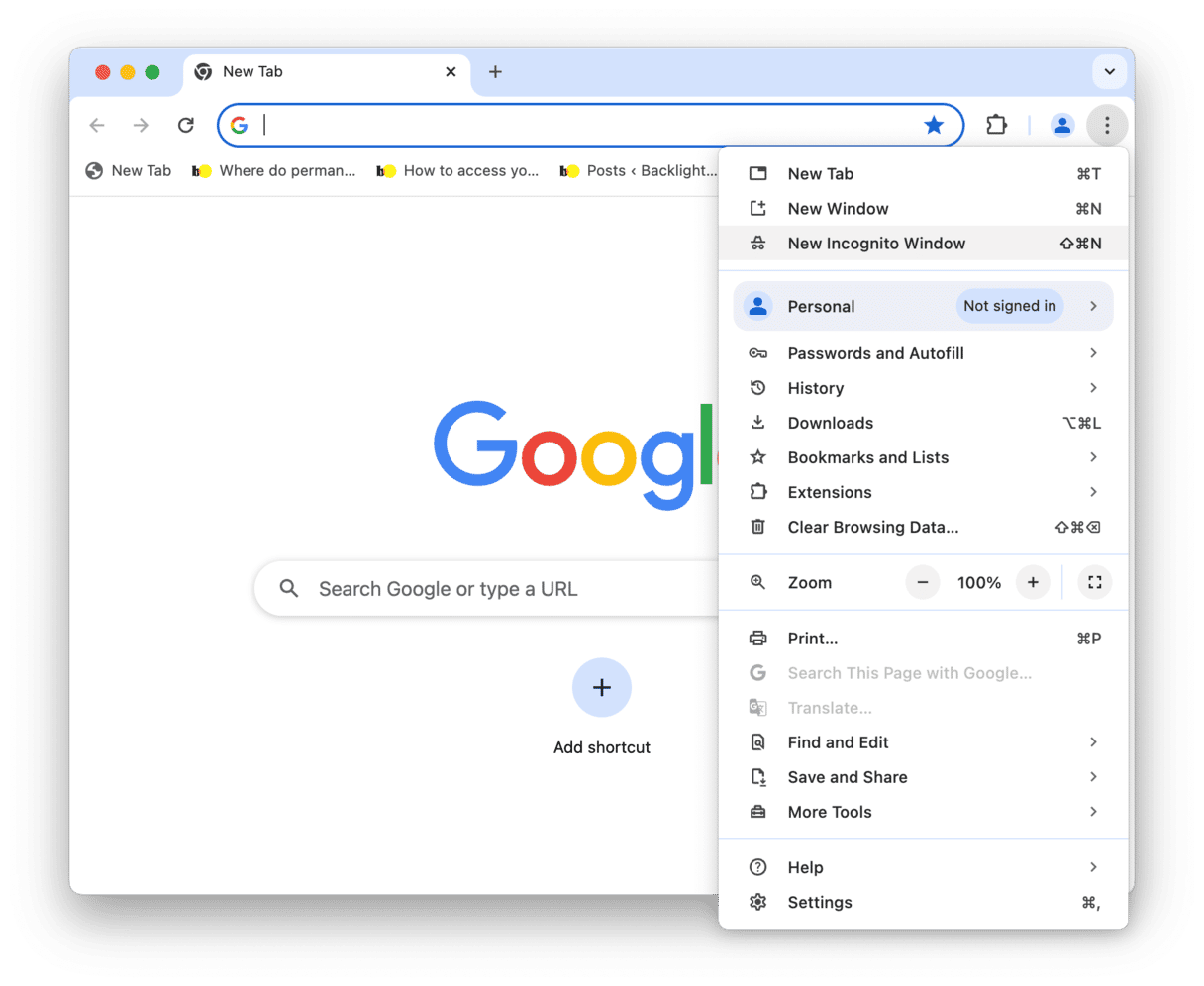Click the chevron beside Passwords and Autofill
Screen dimensions: 1204x986
(x=1093, y=353)
